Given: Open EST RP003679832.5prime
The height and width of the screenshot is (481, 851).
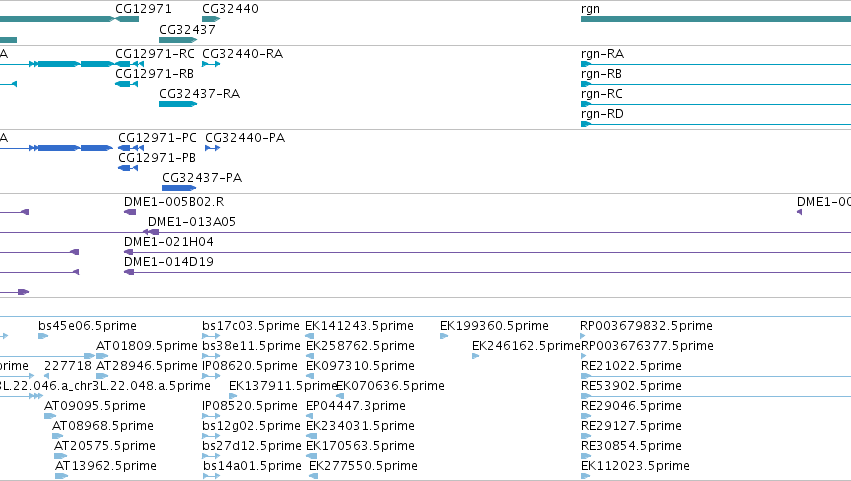Looking at the screenshot, I should point(646,326).
